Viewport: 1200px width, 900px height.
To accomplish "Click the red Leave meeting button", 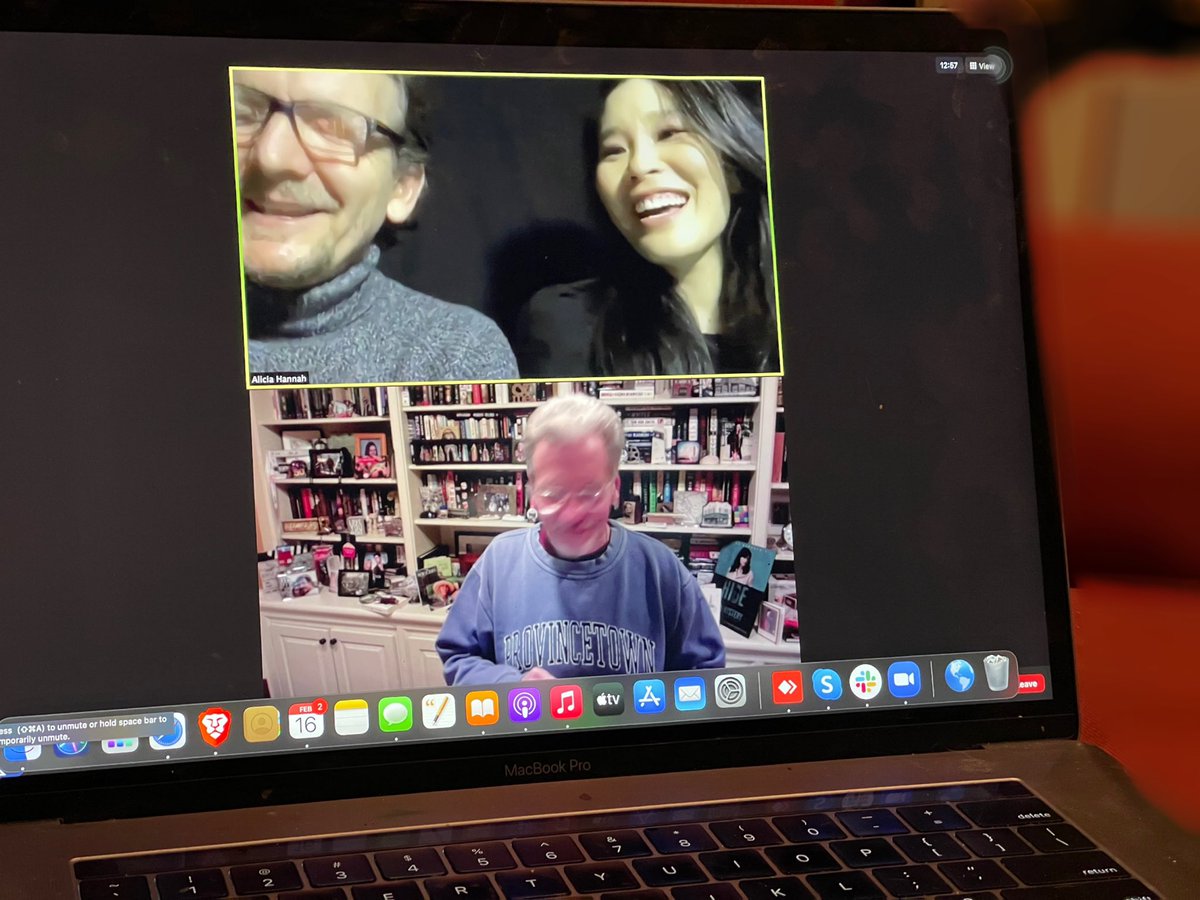I will [1030, 684].
